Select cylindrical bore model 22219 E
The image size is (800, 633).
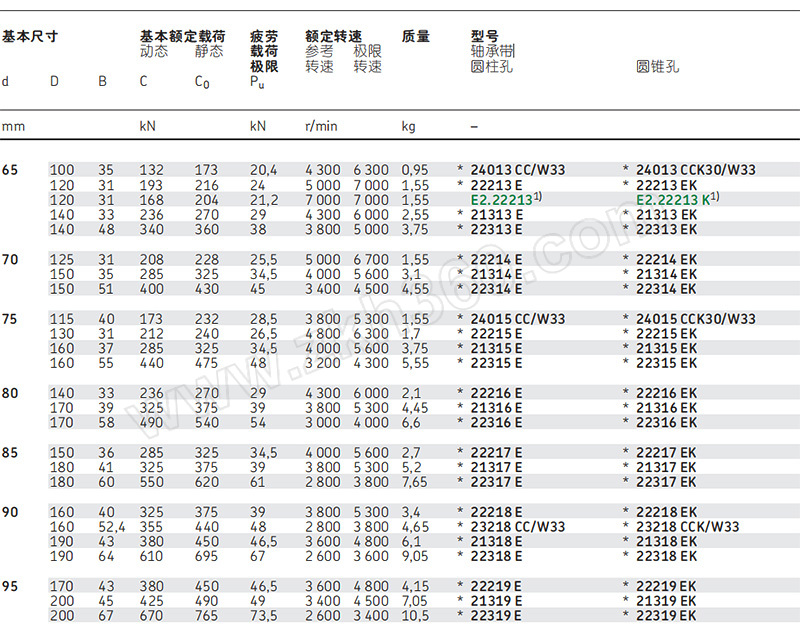[x=496, y=587]
